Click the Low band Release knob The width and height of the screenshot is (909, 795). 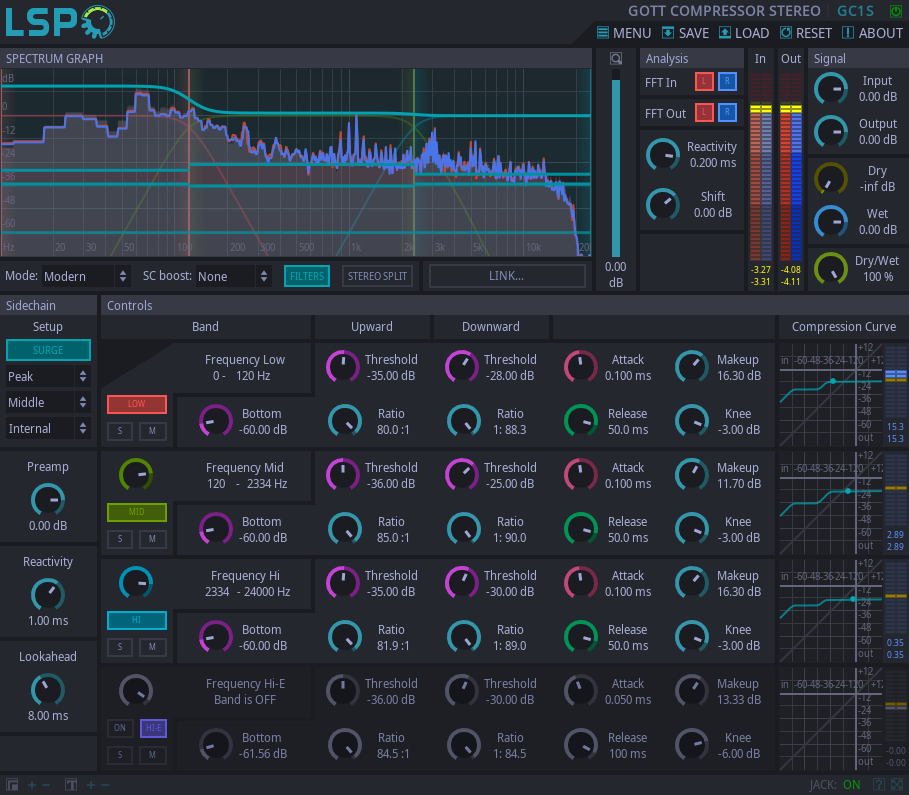click(x=580, y=420)
